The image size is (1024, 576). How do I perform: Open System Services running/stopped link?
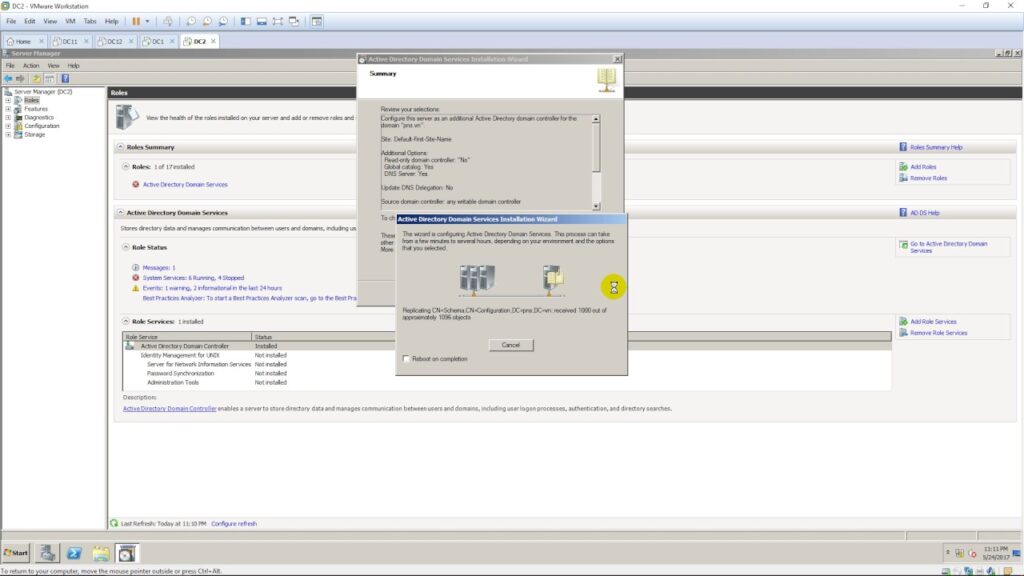point(193,278)
